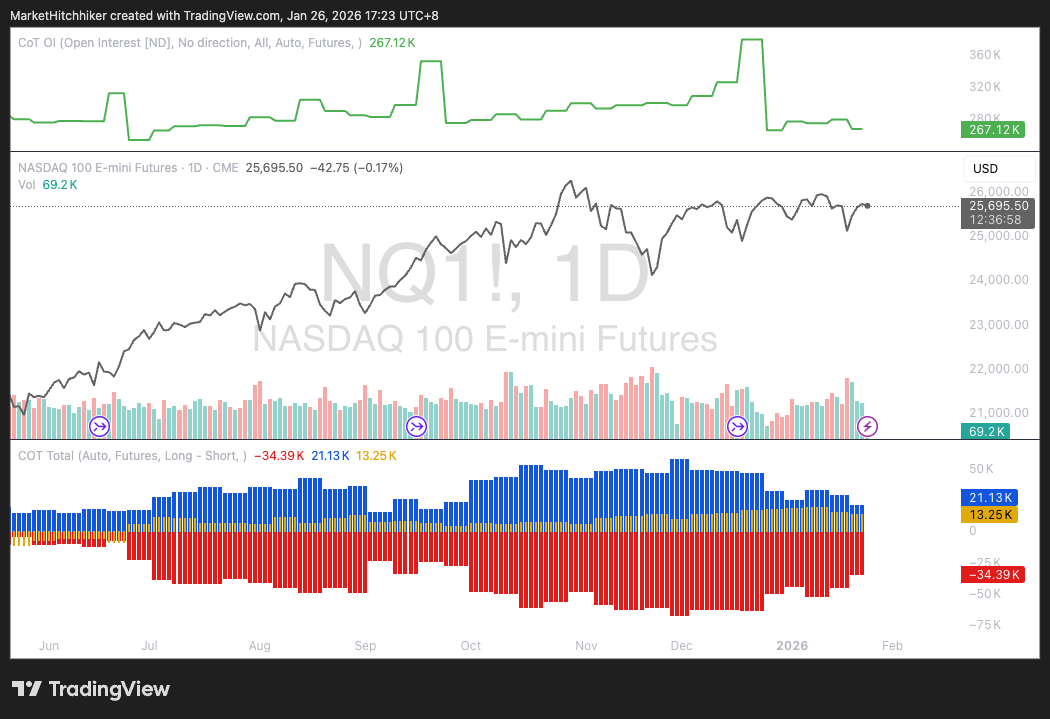This screenshot has width=1050, height=719.
Task: Click the 26,000.00 price scale label
Action: point(999,192)
